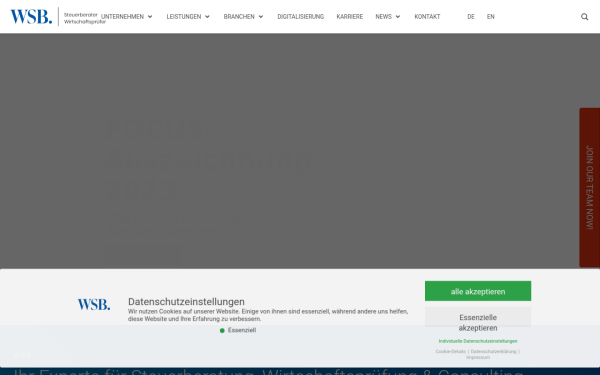The height and width of the screenshot is (375, 600).
Task: Go to Karriere page
Action: (x=350, y=16)
